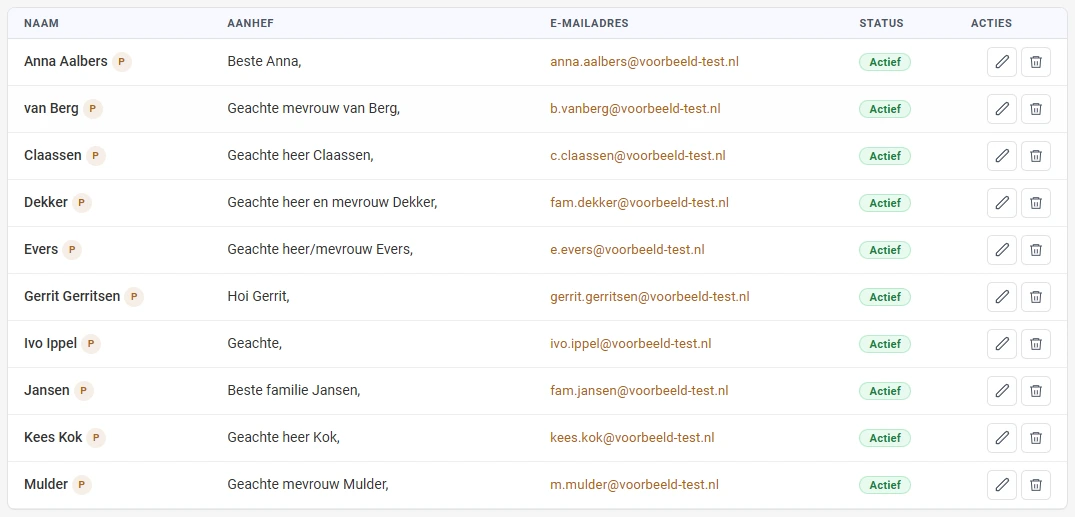
Task: Edit Gerrit Gerritsen's record
Action: pyautogui.click(x=1002, y=297)
